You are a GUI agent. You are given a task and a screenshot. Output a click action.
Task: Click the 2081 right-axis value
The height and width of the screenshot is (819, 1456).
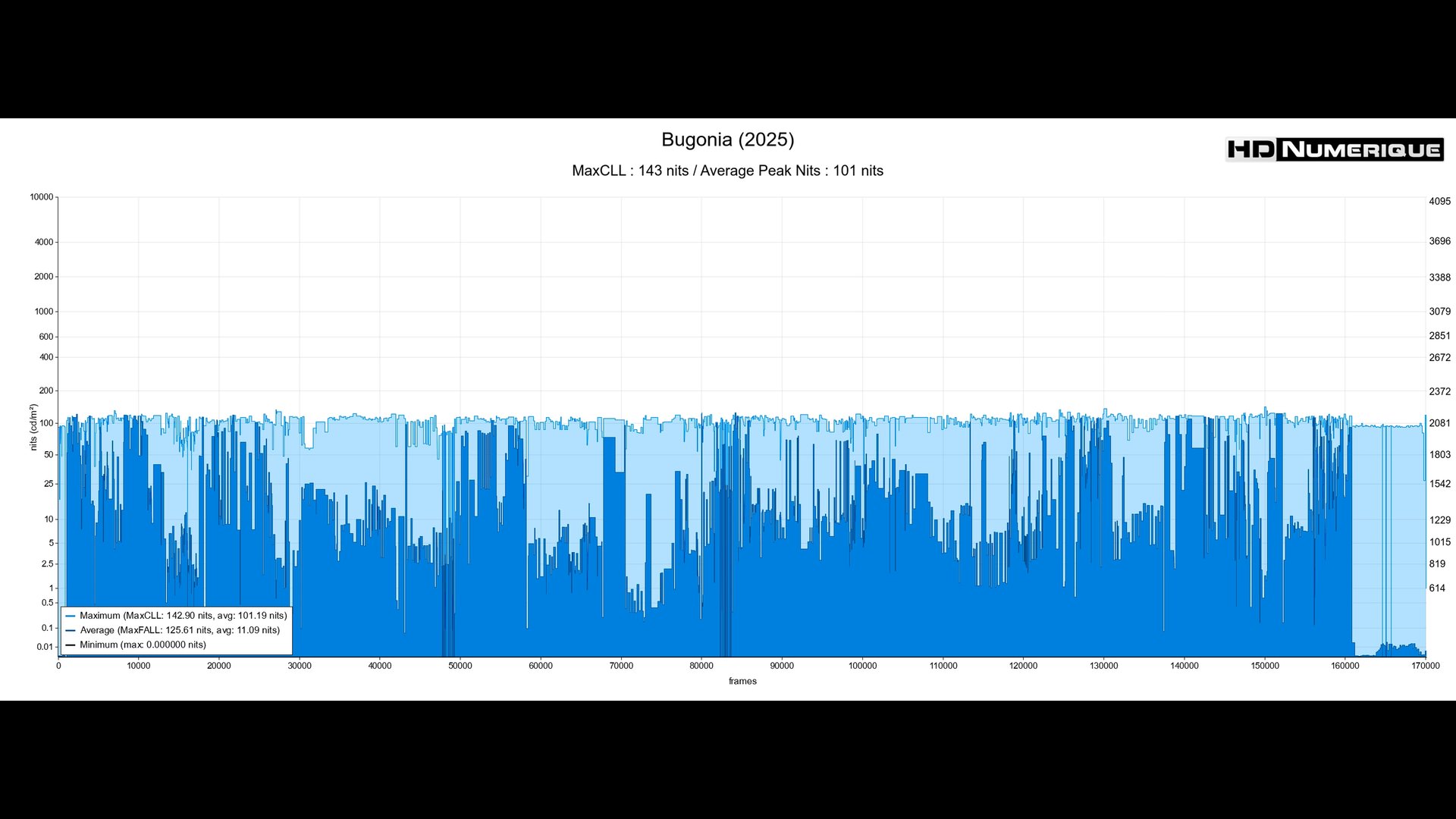pyautogui.click(x=1439, y=423)
